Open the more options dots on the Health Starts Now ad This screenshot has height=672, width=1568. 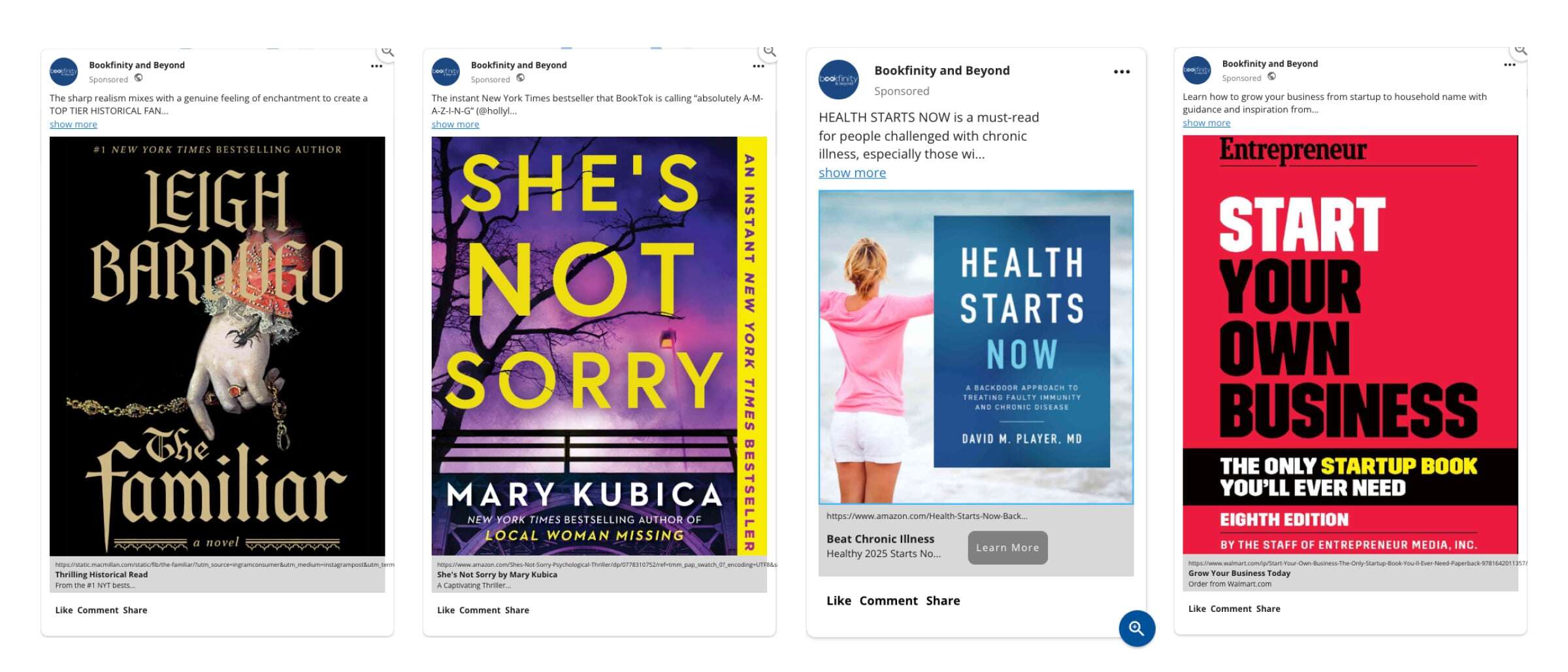(x=1122, y=72)
